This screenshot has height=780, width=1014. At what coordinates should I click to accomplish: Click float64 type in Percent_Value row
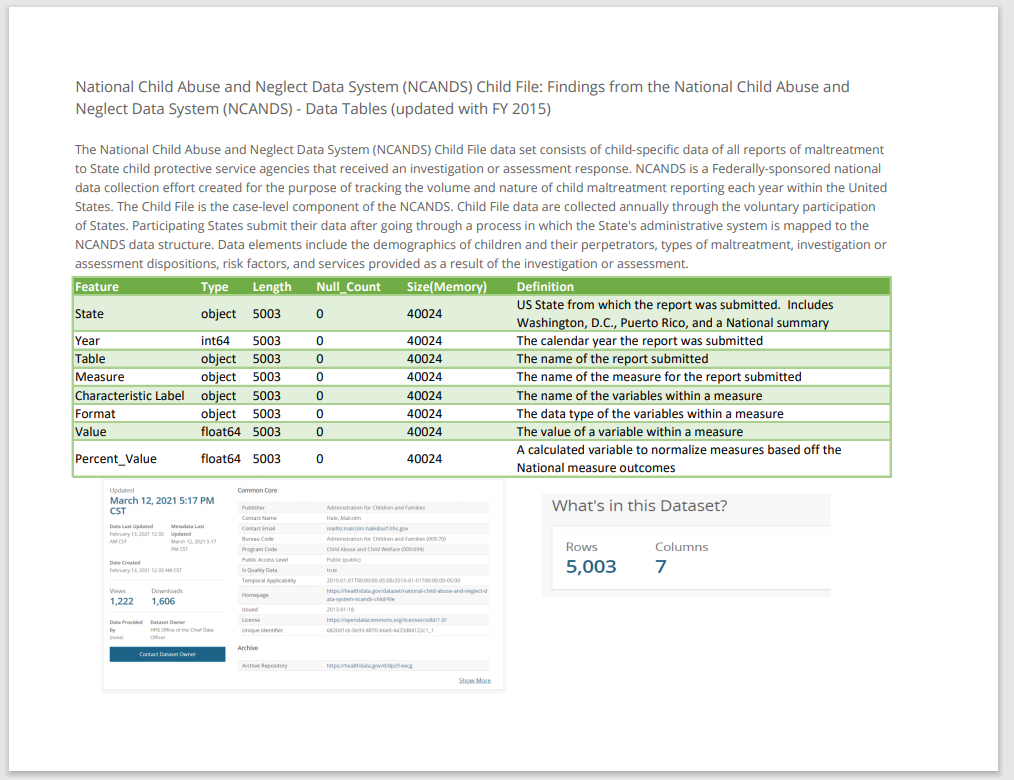(221, 459)
